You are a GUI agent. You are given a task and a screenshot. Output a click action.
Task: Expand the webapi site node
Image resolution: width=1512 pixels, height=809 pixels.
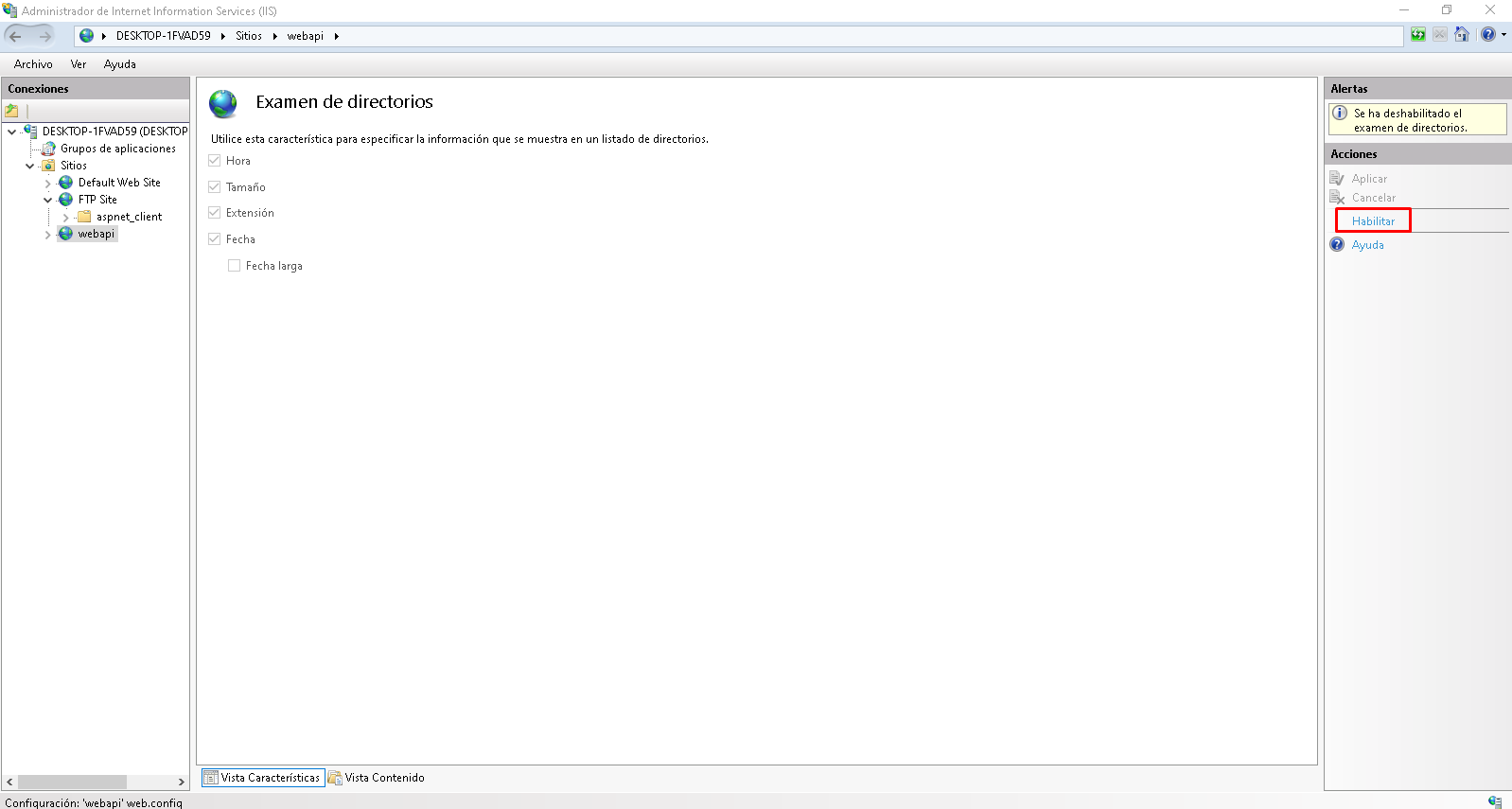48,235
